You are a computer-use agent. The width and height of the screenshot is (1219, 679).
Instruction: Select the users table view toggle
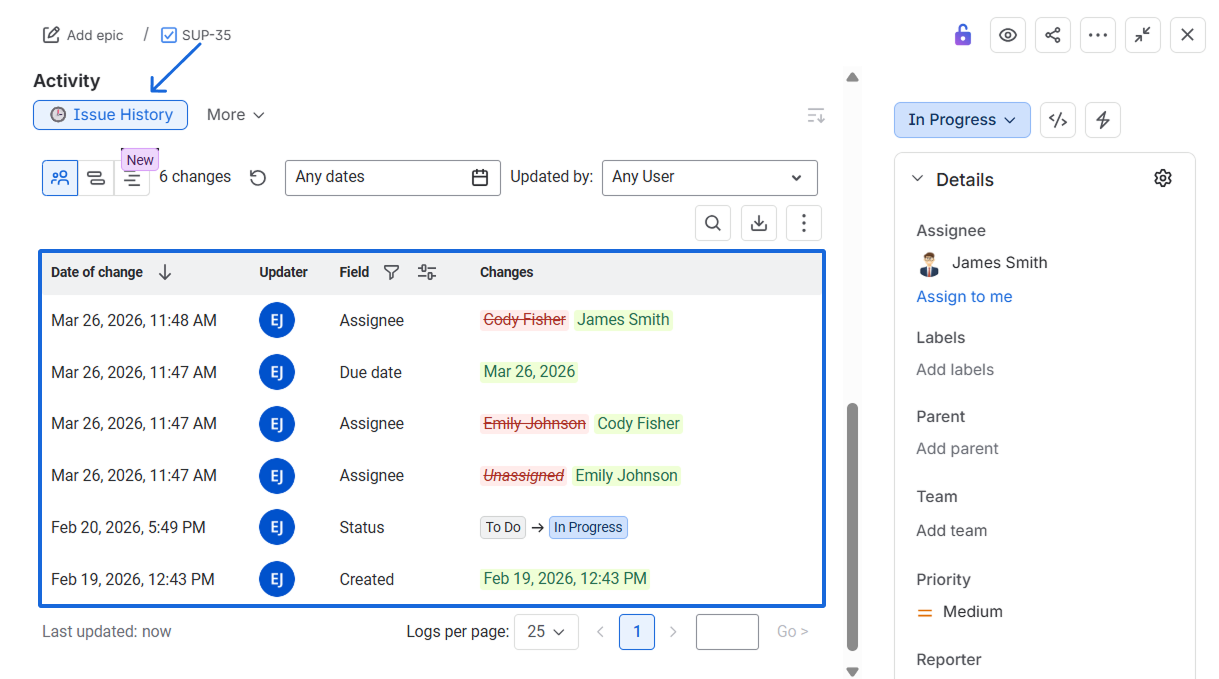tap(60, 178)
